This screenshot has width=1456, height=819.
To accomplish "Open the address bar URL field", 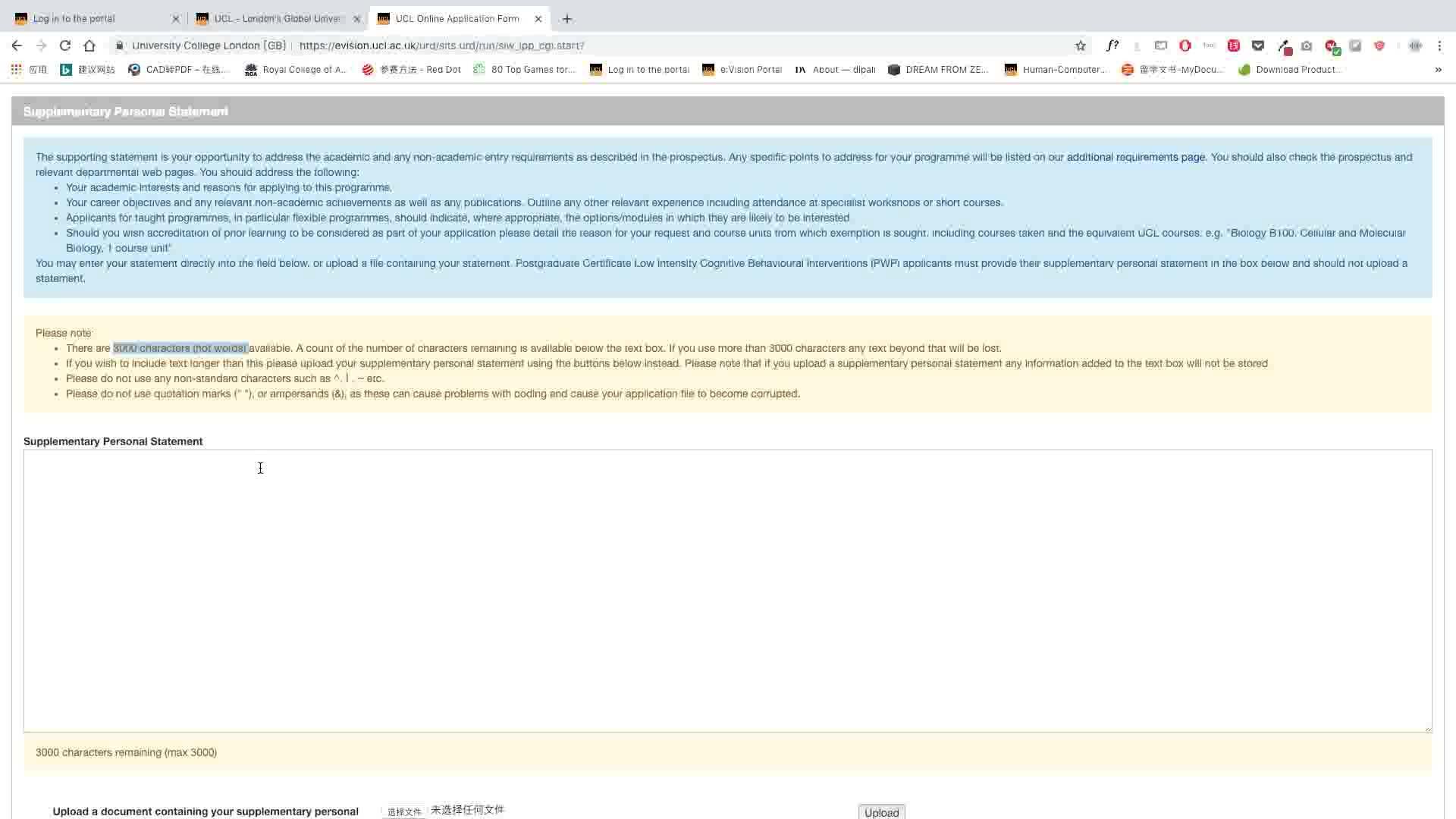I will 441,44.
